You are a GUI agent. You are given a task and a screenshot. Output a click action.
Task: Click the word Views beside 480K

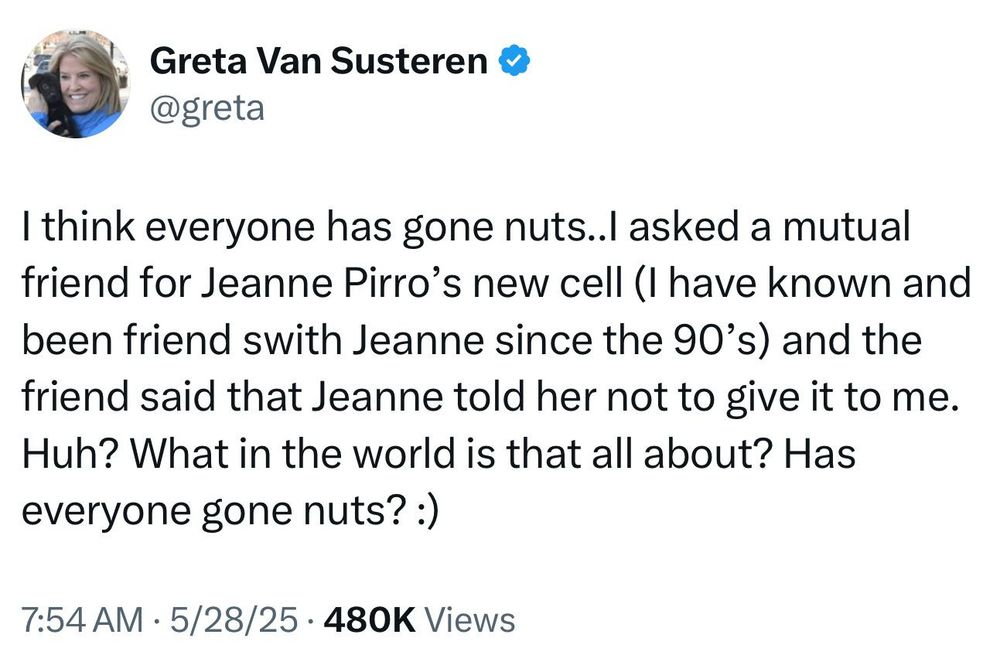[x=470, y=620]
